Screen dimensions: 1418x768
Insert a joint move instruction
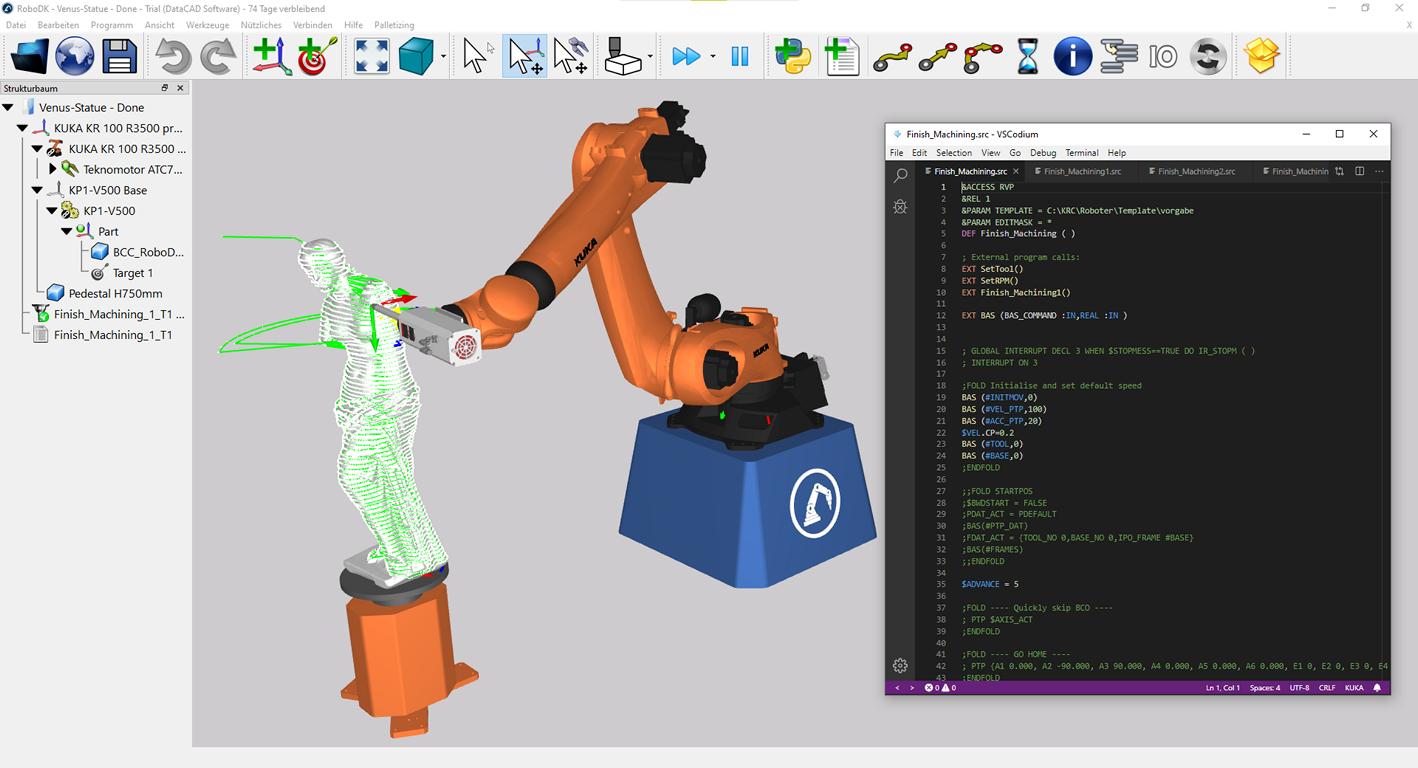coord(892,56)
